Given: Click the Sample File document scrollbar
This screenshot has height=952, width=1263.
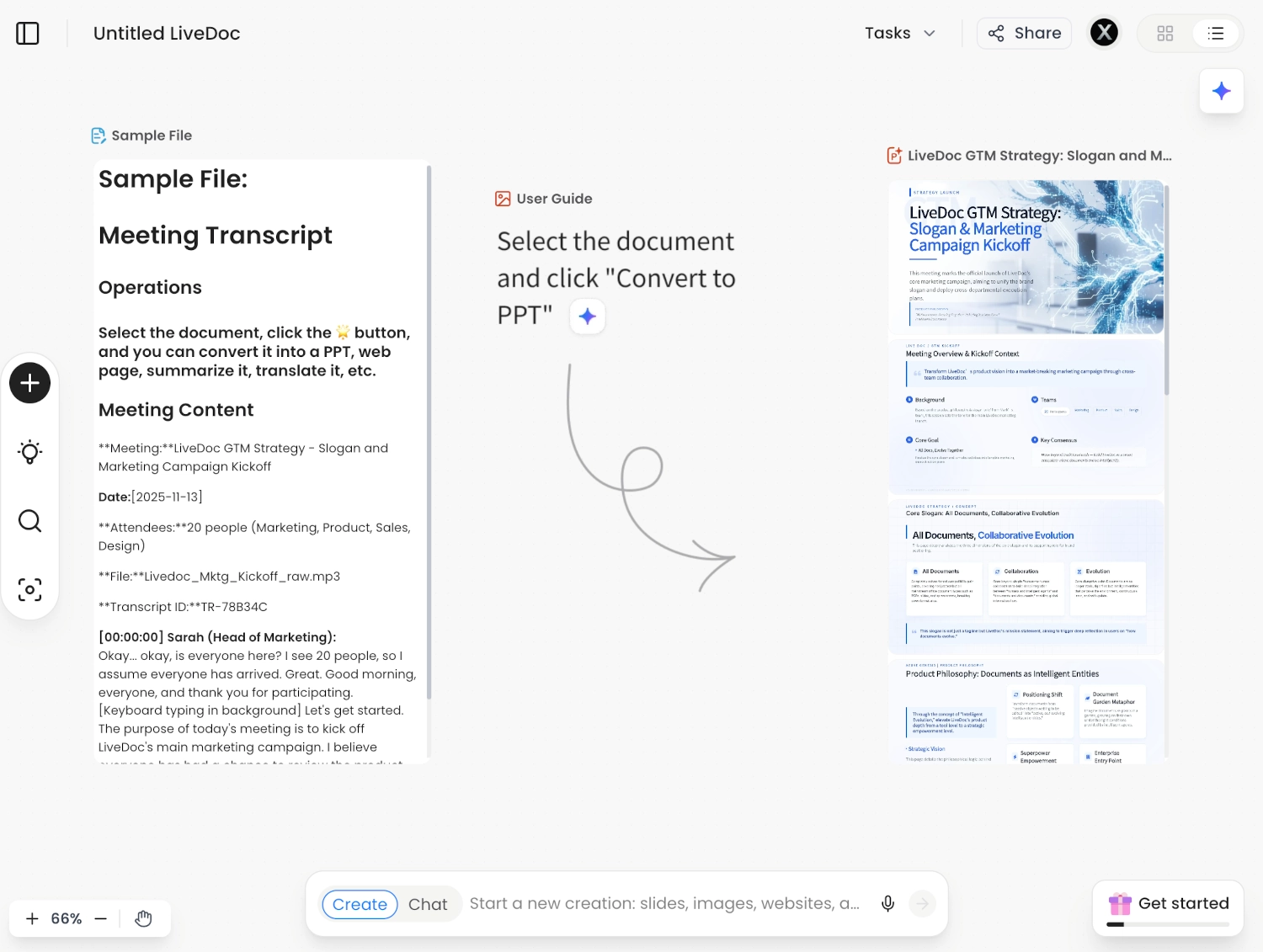Looking at the screenshot, I should tap(429, 432).
